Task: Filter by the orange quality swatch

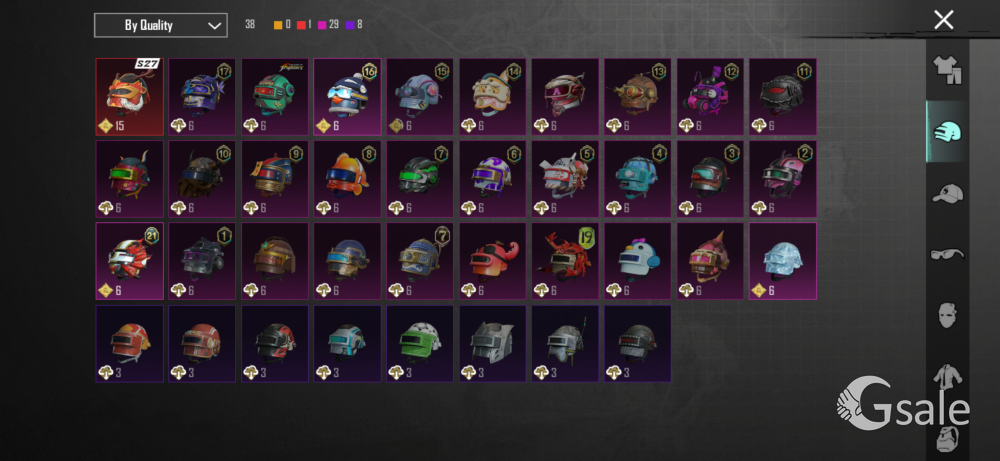Action: click(278, 25)
